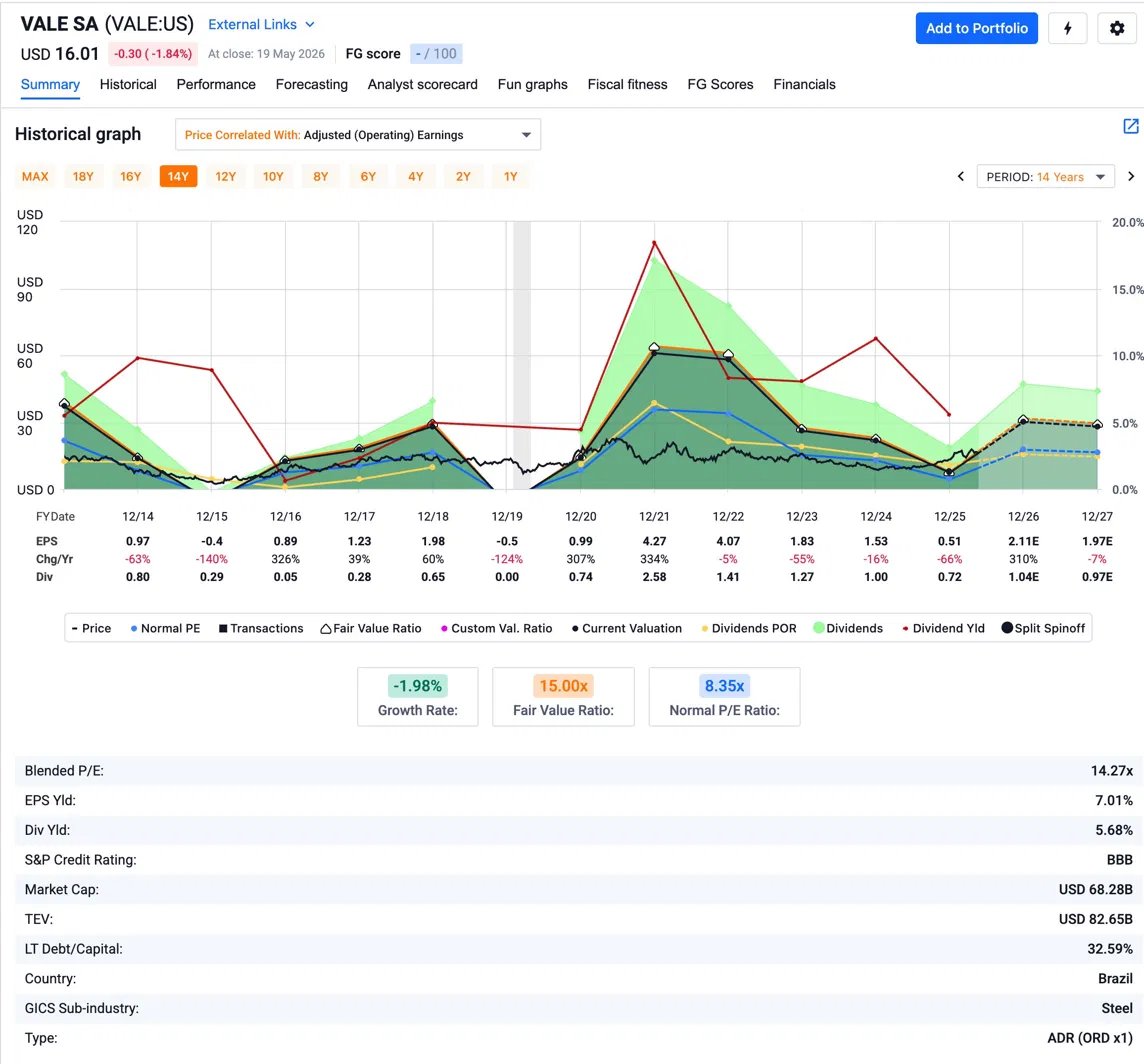Open the FG Scores tab
The width and height of the screenshot is (1144, 1064).
tap(720, 85)
